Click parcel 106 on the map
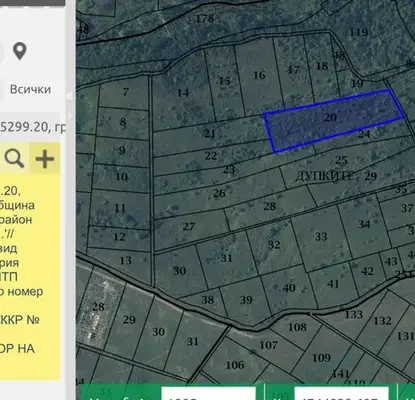The width and height of the screenshot is (415, 400). 235,365
